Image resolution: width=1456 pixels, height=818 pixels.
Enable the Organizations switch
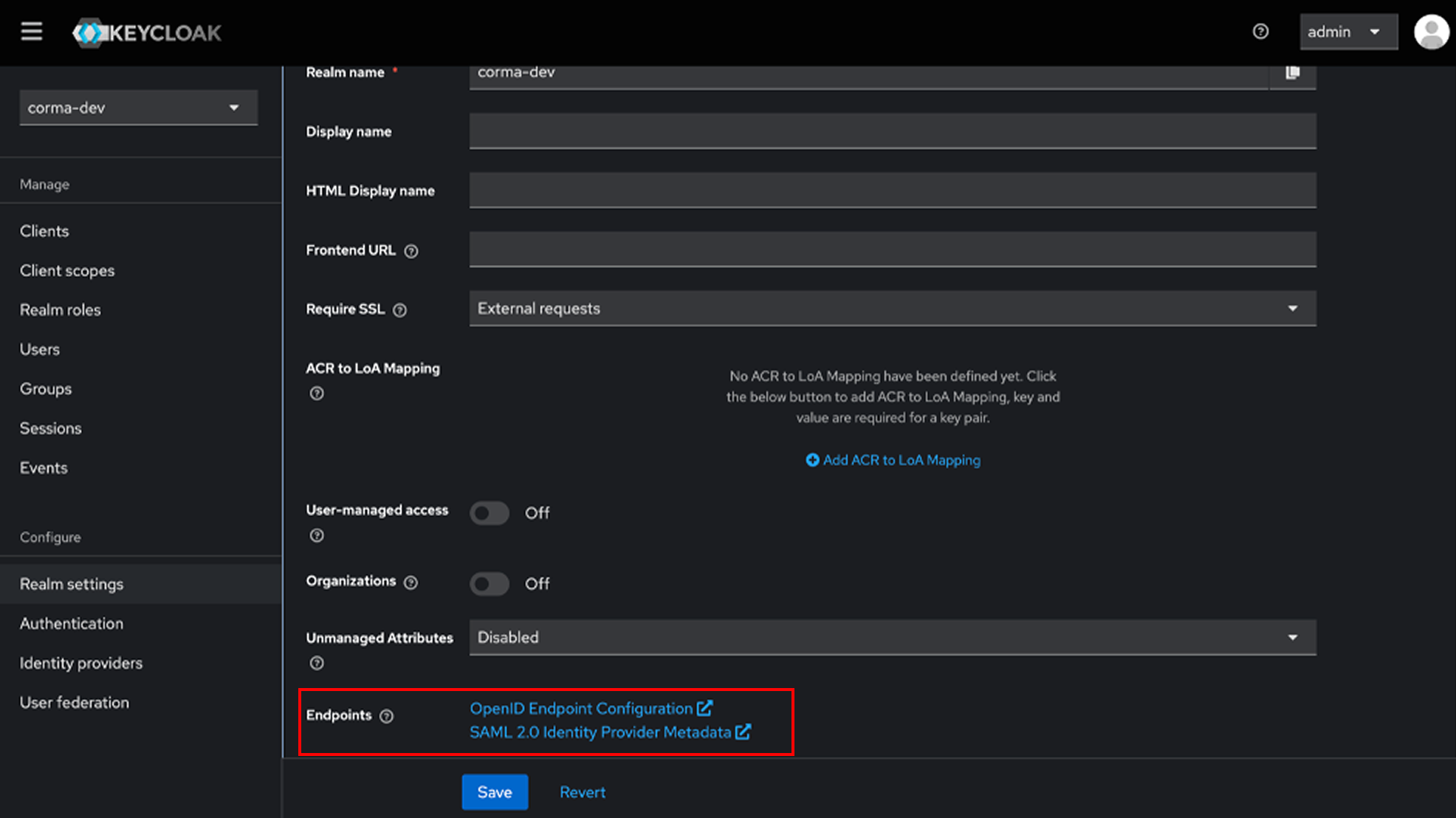490,584
